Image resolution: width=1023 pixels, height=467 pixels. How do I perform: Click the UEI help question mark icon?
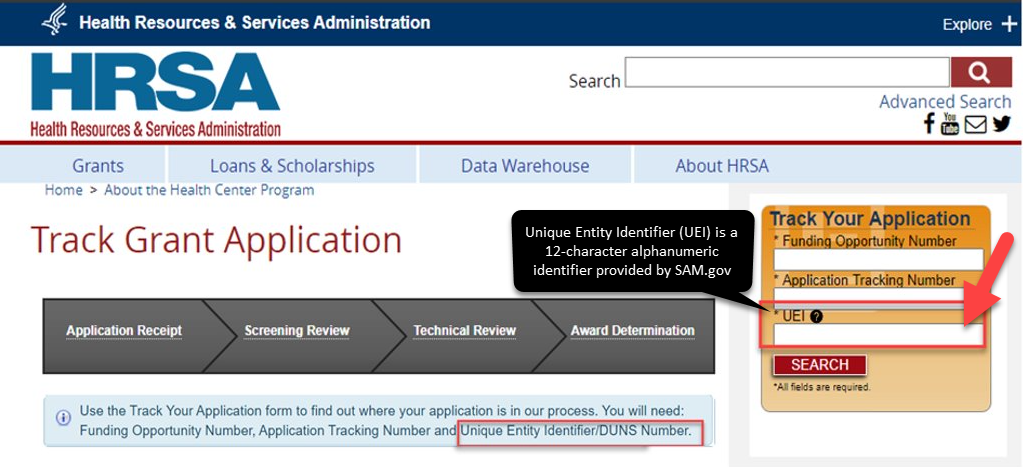click(816, 316)
